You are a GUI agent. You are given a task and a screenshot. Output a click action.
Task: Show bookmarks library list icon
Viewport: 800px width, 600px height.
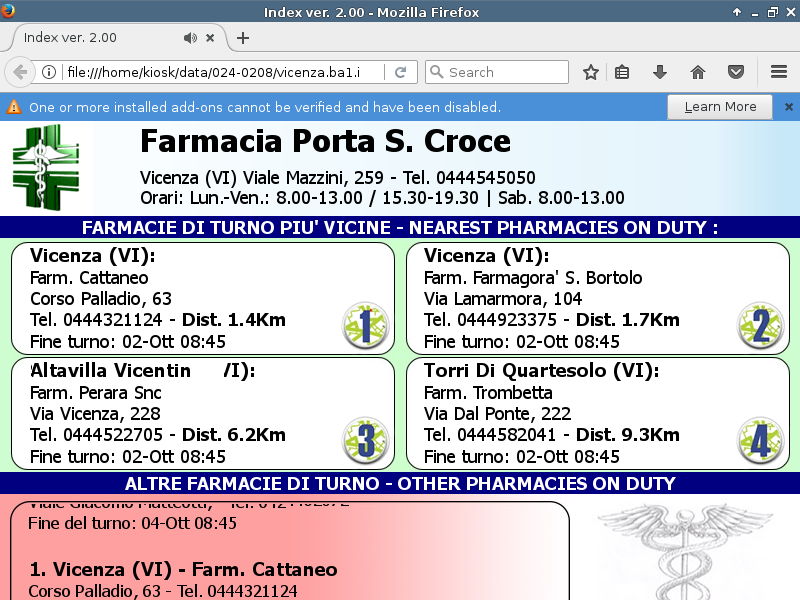pyautogui.click(x=622, y=72)
